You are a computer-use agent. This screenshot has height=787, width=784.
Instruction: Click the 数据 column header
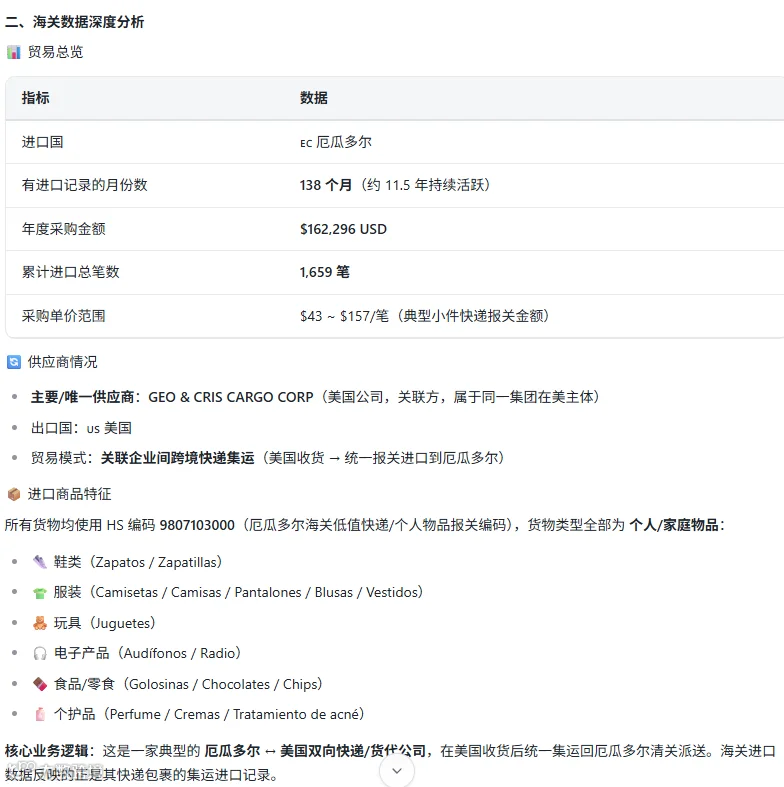coord(314,98)
